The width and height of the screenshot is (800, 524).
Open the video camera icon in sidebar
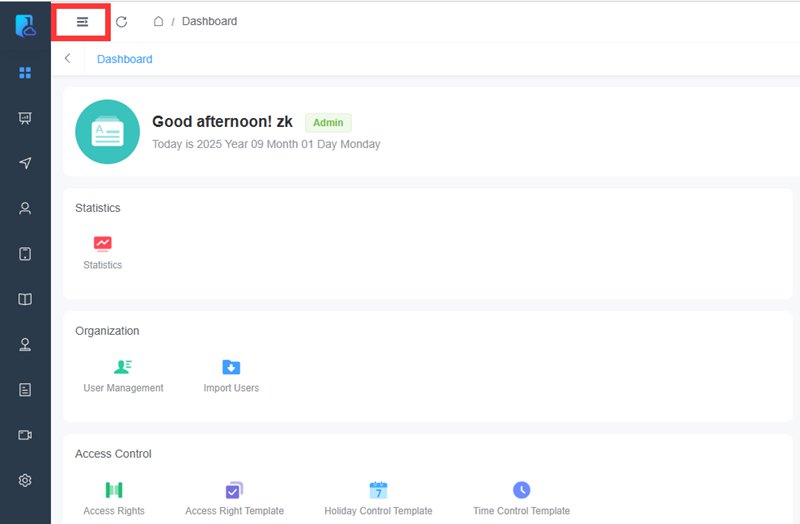coord(25,435)
